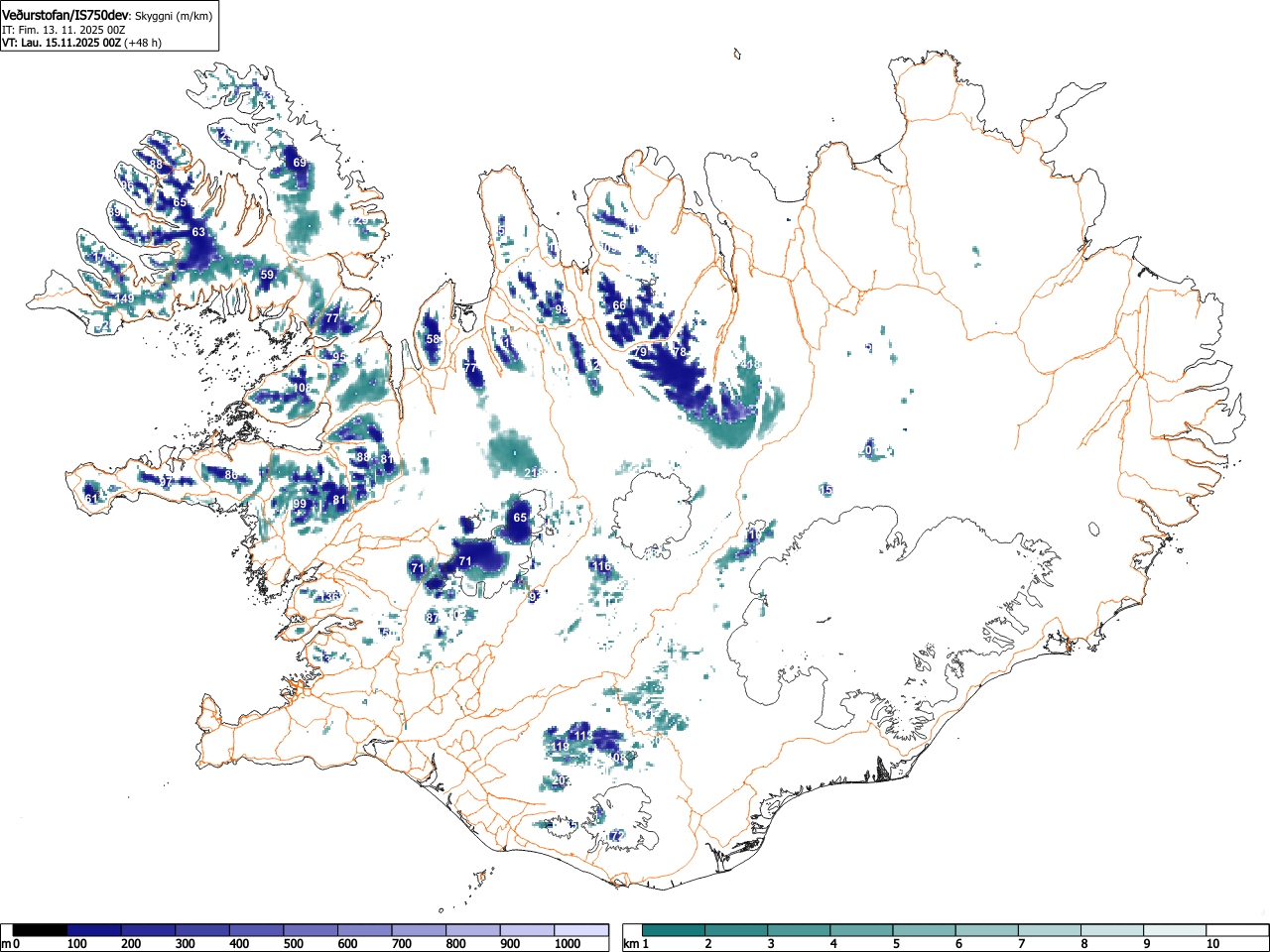Click the visibility value "98" on the map

[x=561, y=309]
